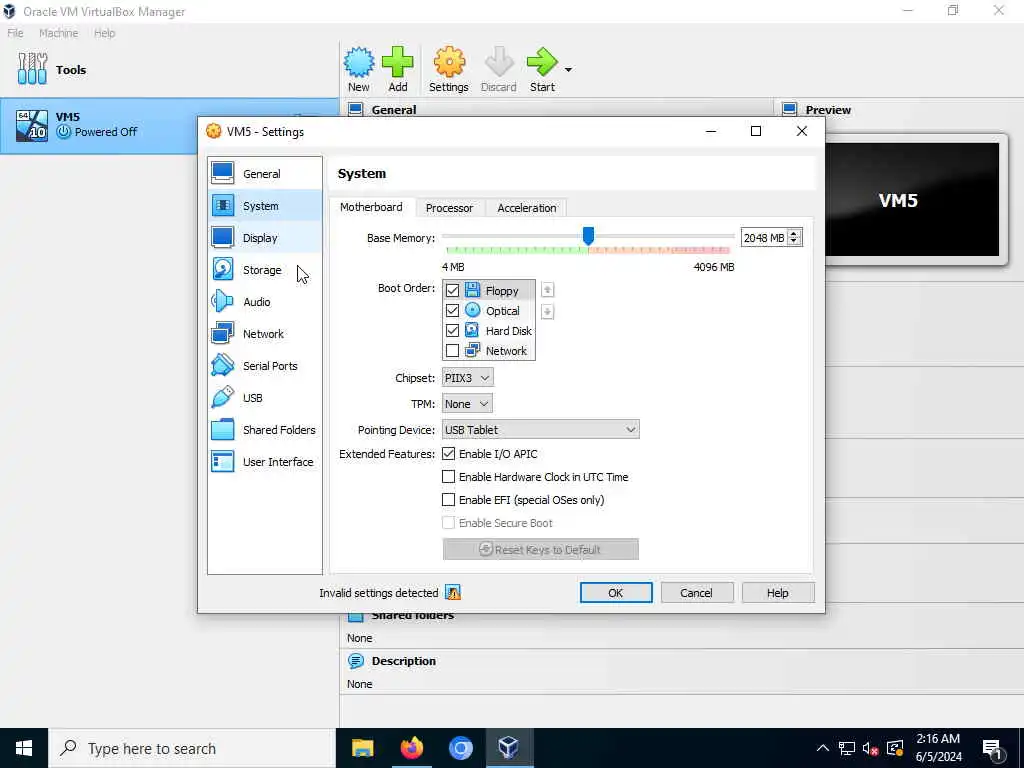Open the Audio settings category
Screen dimensions: 1024x768
264,302
